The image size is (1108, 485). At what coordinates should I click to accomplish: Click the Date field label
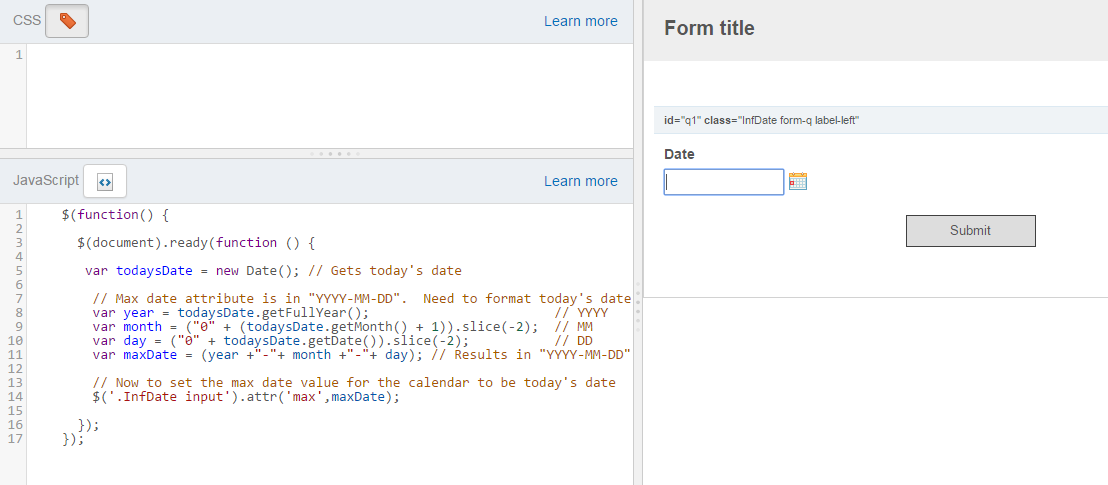click(x=679, y=154)
